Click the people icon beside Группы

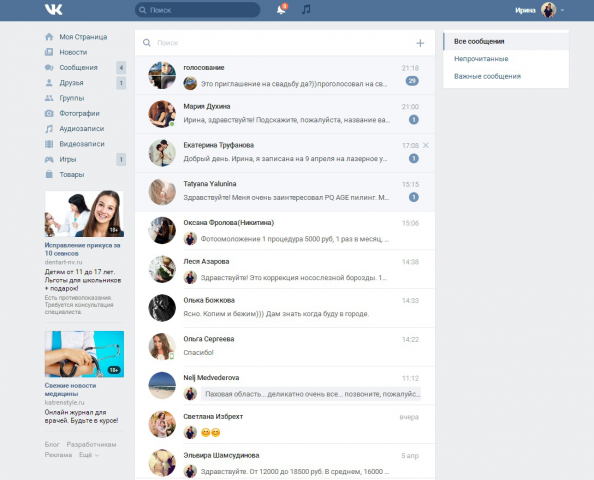tap(49, 98)
